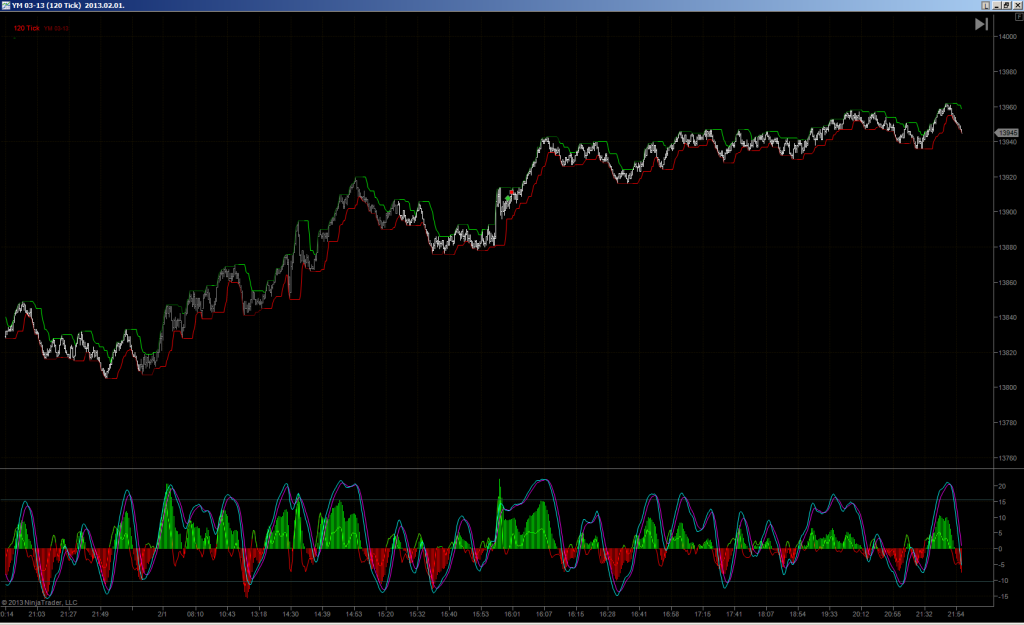Viewport: 1024px width, 625px height.
Task: Click the 13:18 time axis label
Action: pos(259,614)
